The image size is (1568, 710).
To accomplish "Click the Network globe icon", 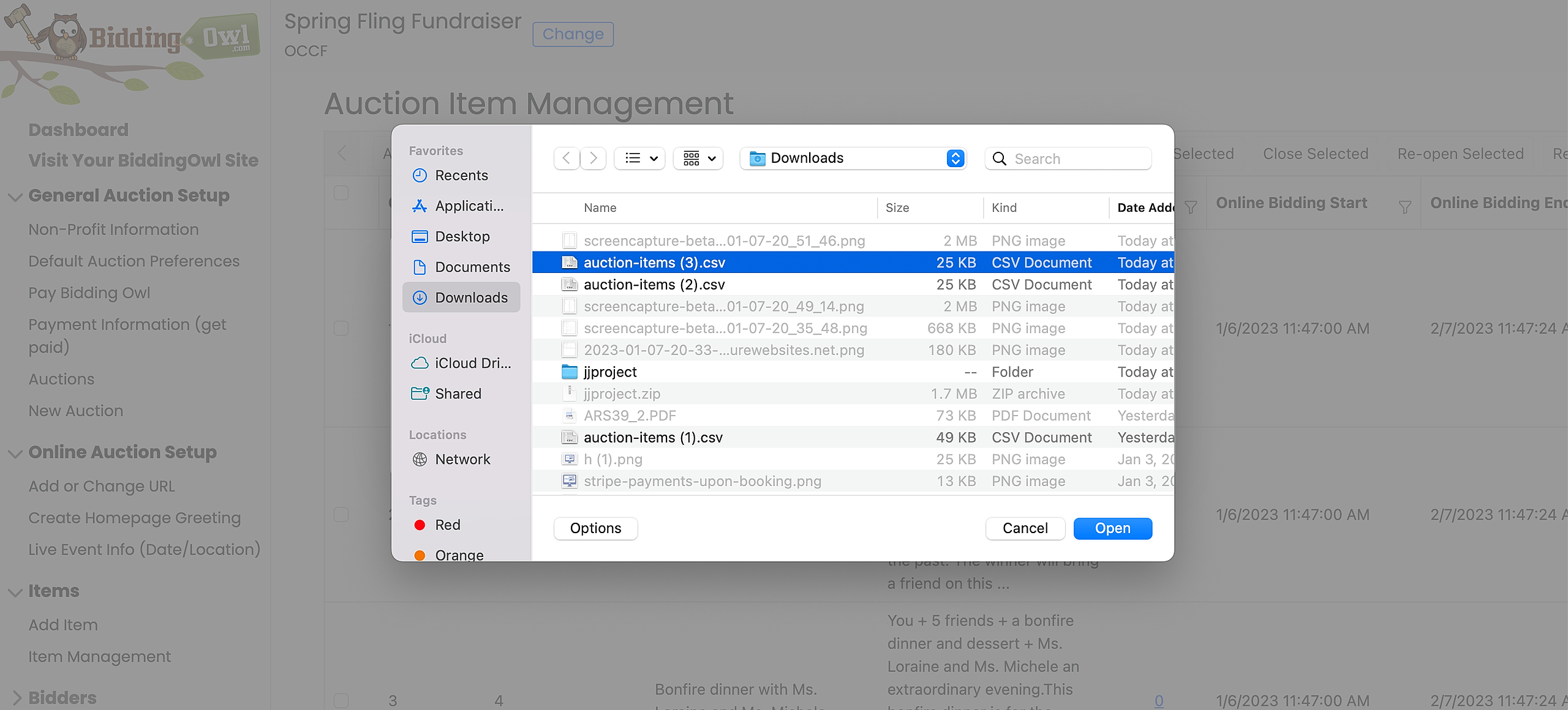I will tap(420, 460).
